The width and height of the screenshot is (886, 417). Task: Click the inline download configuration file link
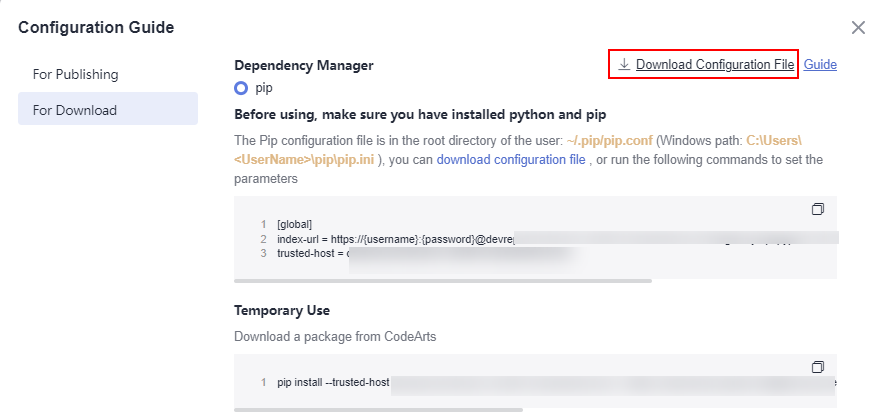point(511,159)
